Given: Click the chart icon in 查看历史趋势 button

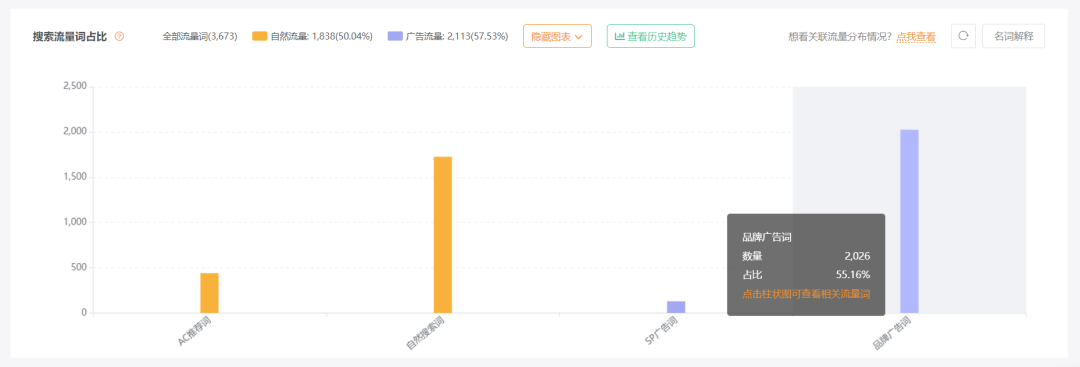Looking at the screenshot, I should click(x=619, y=36).
